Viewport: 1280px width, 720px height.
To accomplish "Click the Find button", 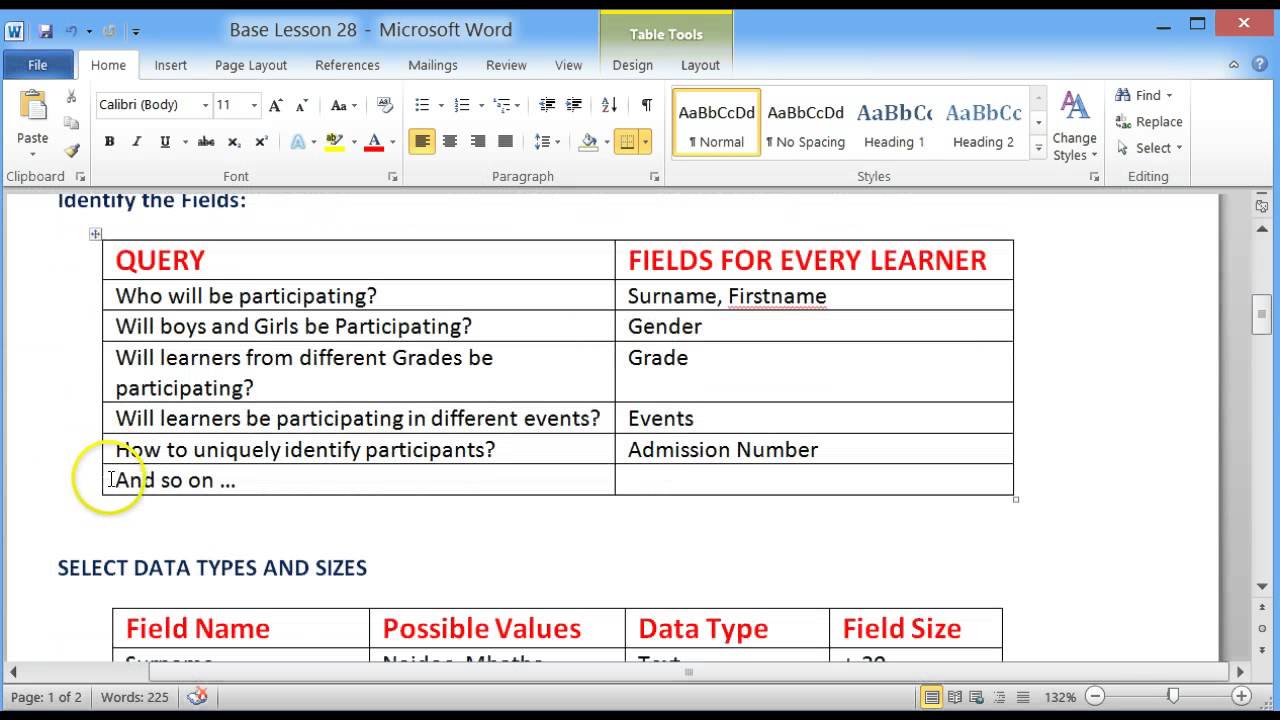I will (x=1143, y=95).
